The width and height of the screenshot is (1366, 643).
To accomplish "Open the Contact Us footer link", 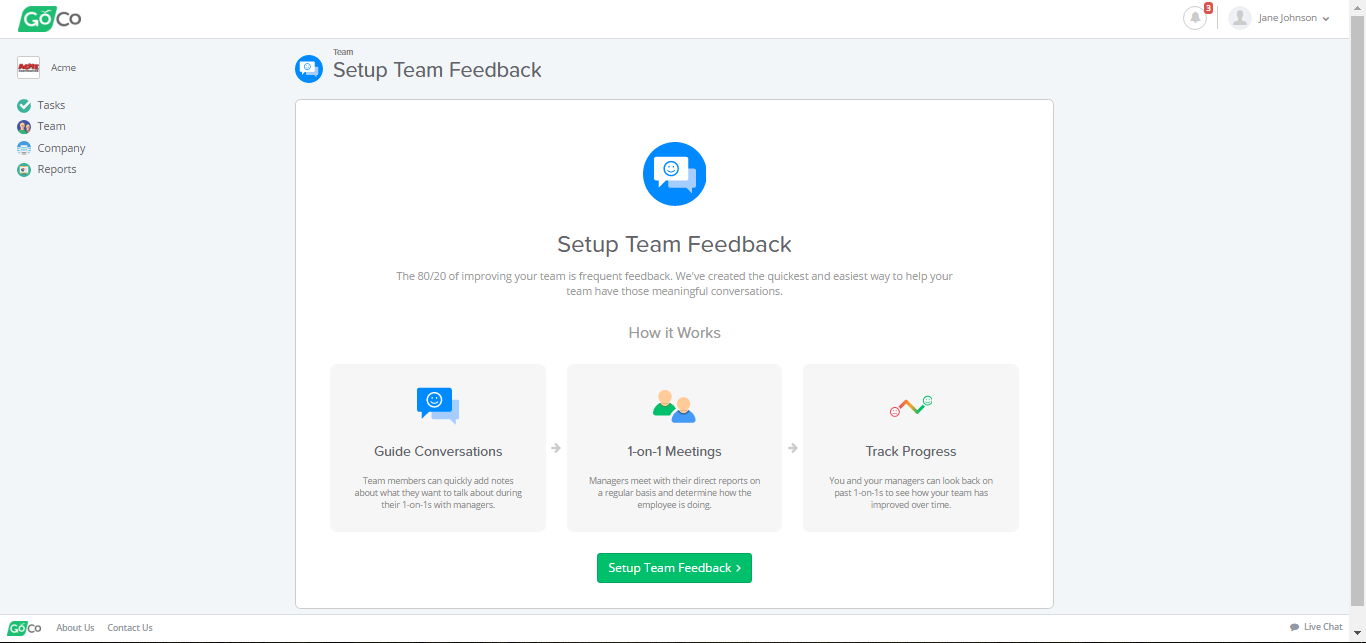I will click(x=130, y=628).
